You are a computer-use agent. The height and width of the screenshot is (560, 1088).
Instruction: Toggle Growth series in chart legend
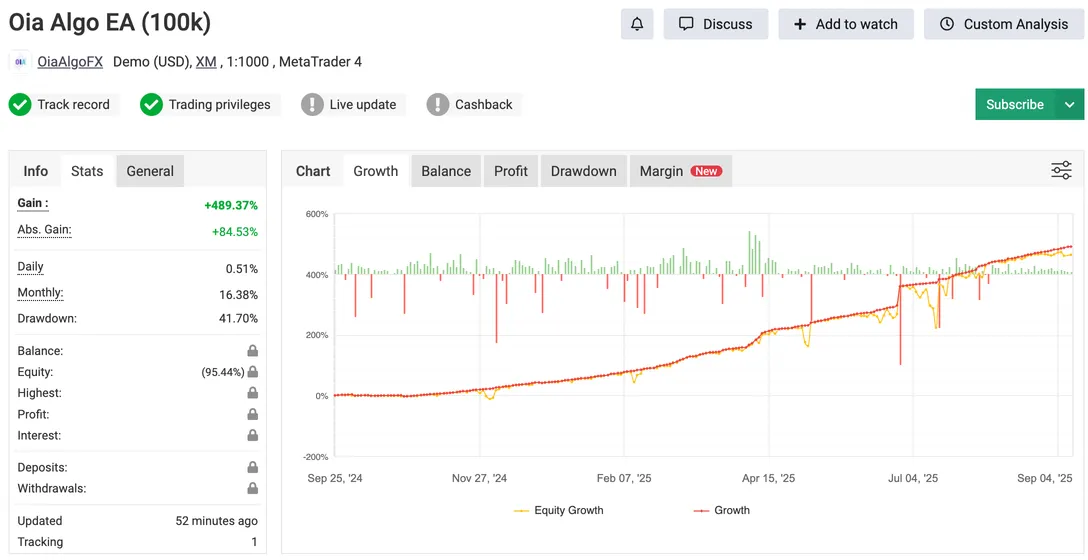(x=722, y=510)
